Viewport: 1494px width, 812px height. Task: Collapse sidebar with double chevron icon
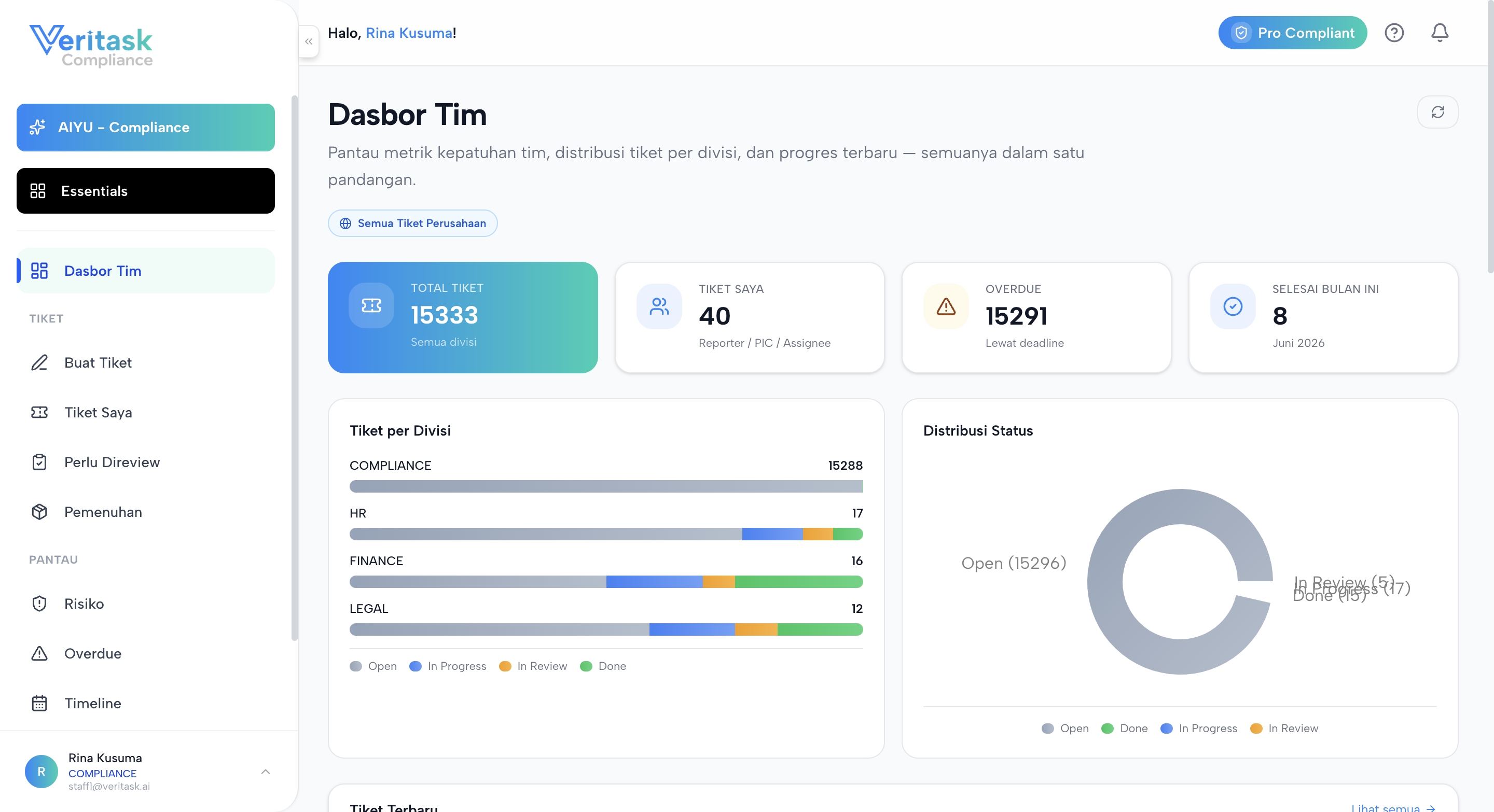click(x=309, y=41)
